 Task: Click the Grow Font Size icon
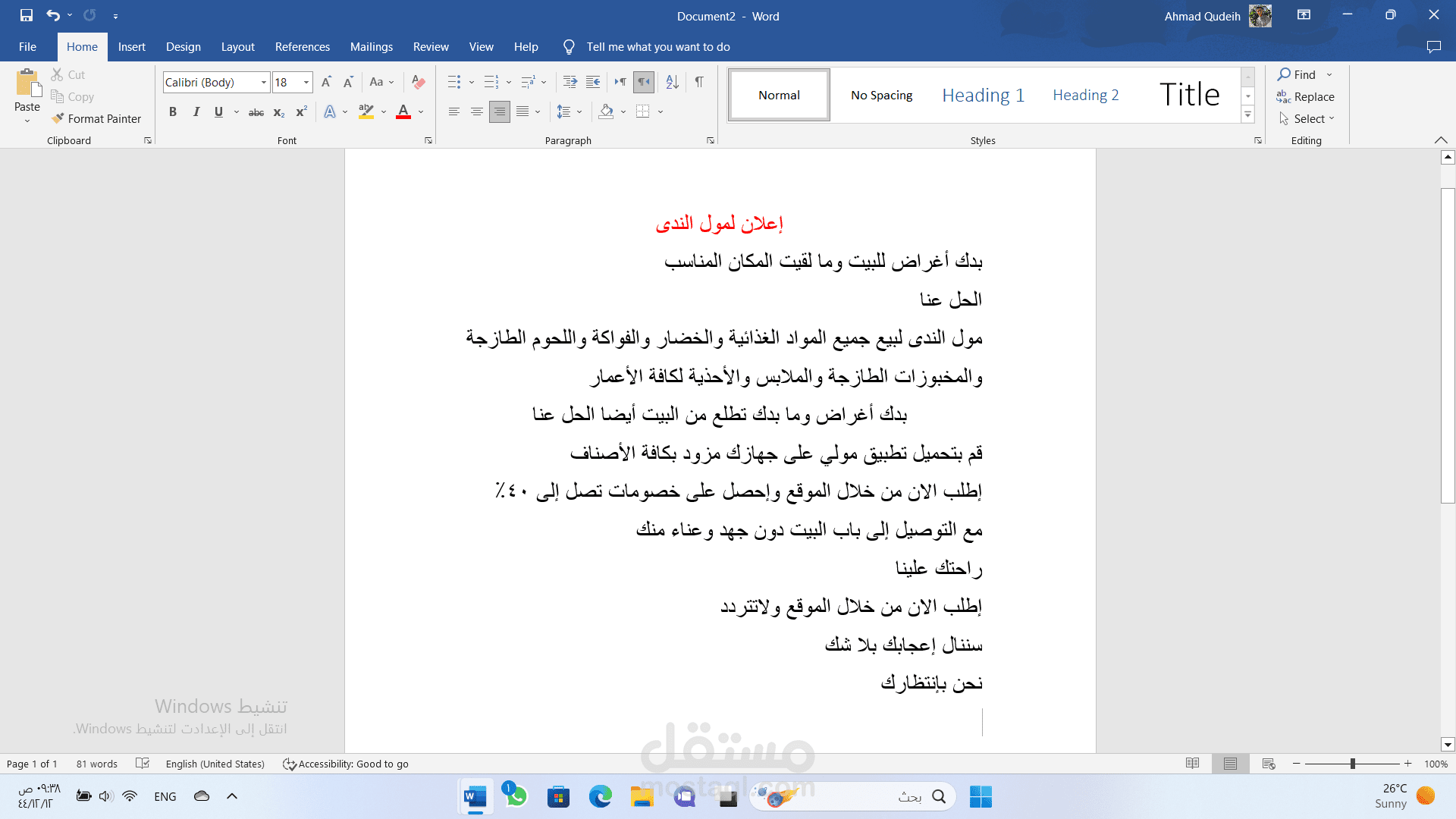(x=326, y=82)
